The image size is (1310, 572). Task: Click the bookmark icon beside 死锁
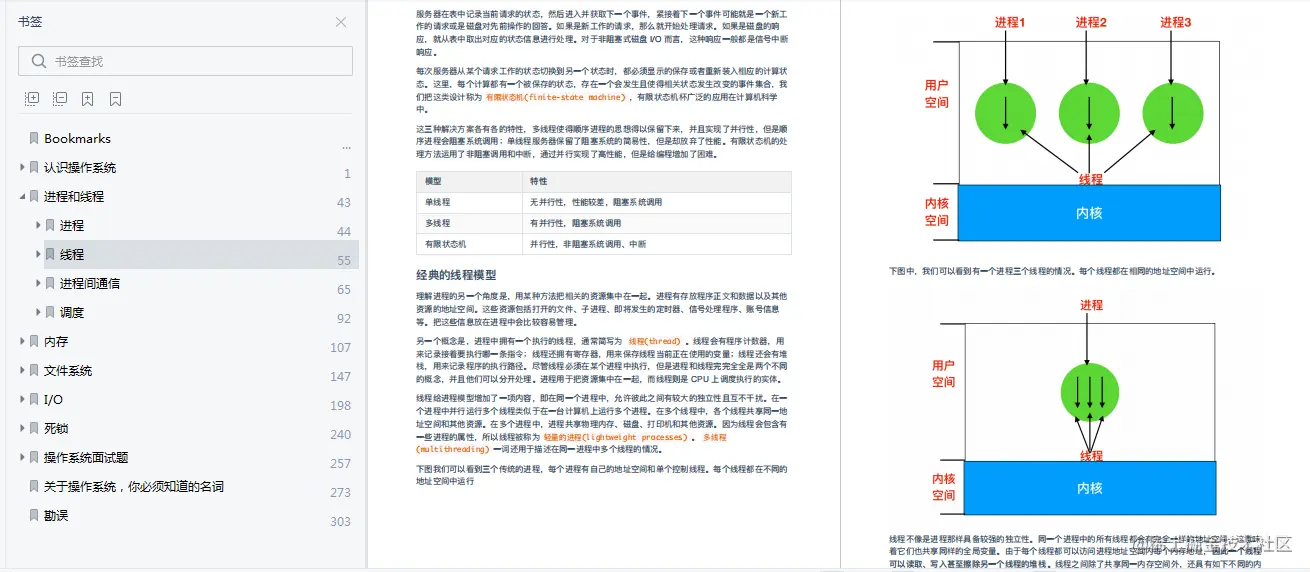34,428
